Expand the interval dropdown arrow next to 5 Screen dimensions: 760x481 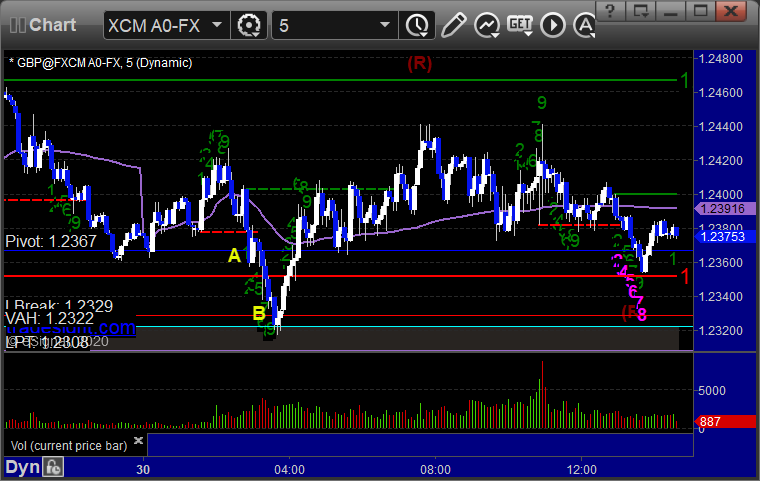pos(385,24)
